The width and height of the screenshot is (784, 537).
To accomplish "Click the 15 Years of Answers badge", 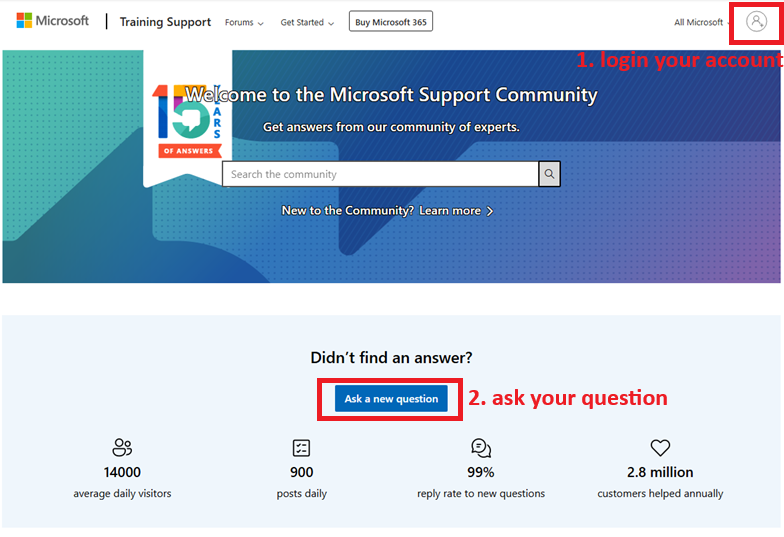I will pos(188,120).
